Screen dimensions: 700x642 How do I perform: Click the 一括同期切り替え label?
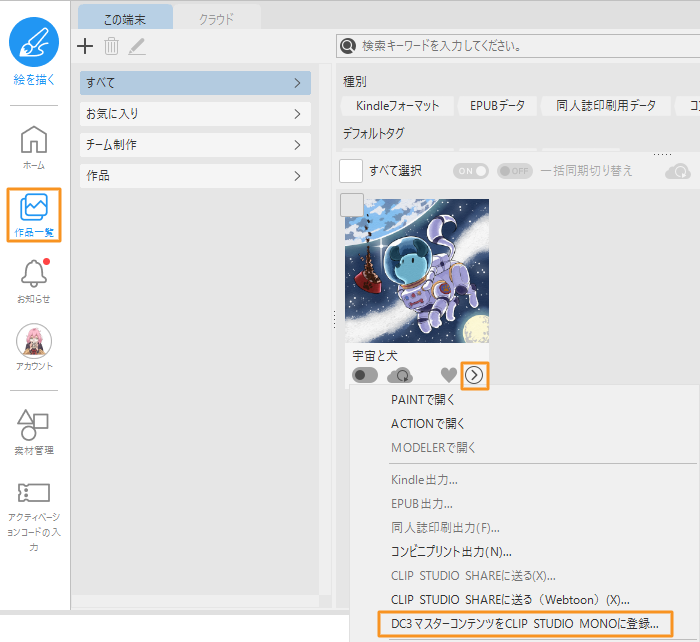point(586,171)
